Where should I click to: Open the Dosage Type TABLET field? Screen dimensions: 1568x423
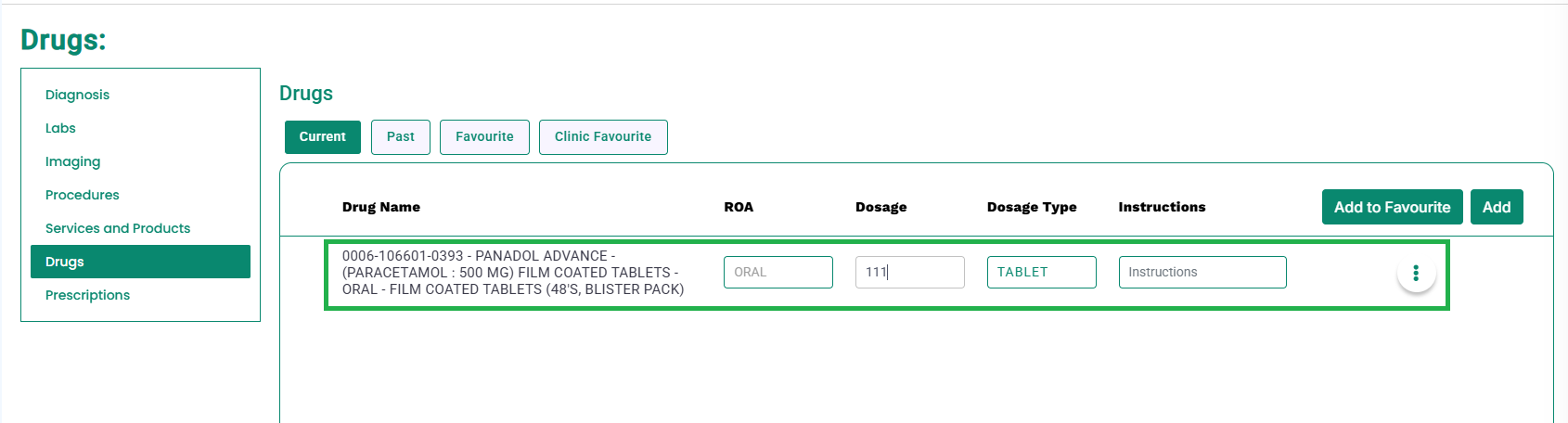pos(1042,272)
